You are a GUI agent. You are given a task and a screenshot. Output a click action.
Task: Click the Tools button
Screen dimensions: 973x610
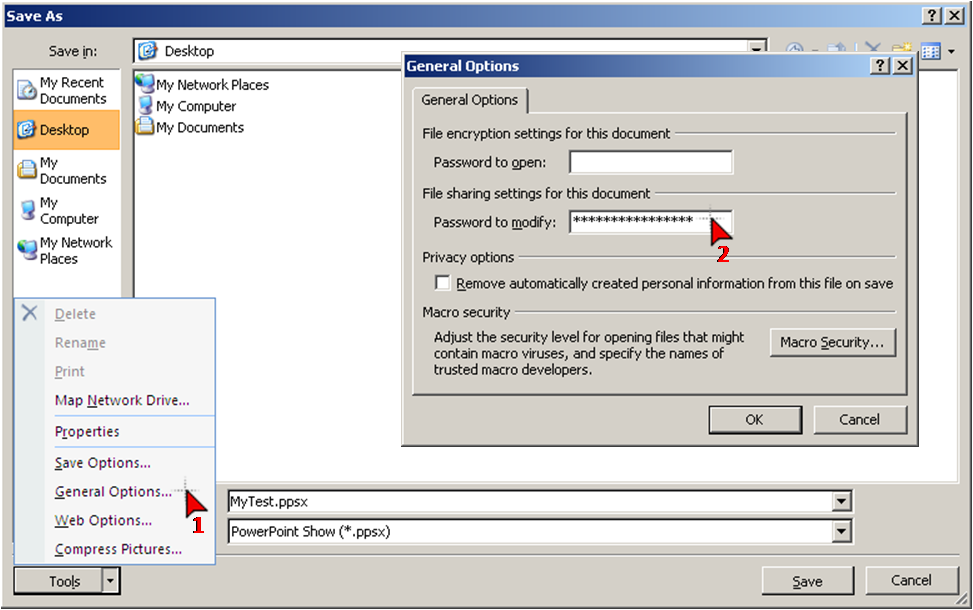[58, 581]
